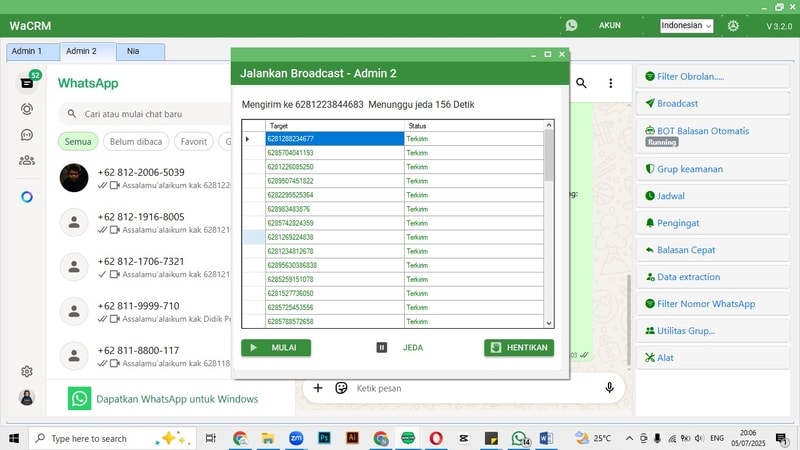
Task: Open Grup keamanan item
Action: click(x=712, y=169)
